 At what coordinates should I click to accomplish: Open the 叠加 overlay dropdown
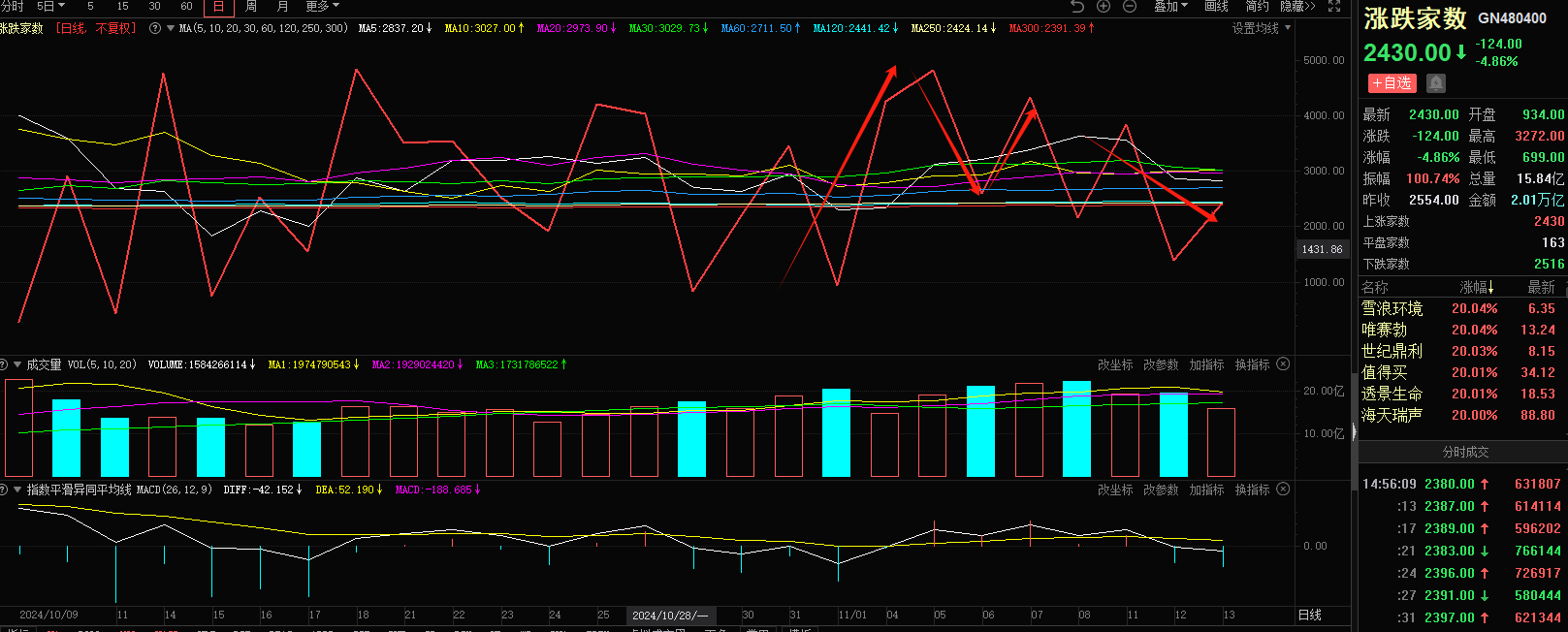(x=1170, y=6)
